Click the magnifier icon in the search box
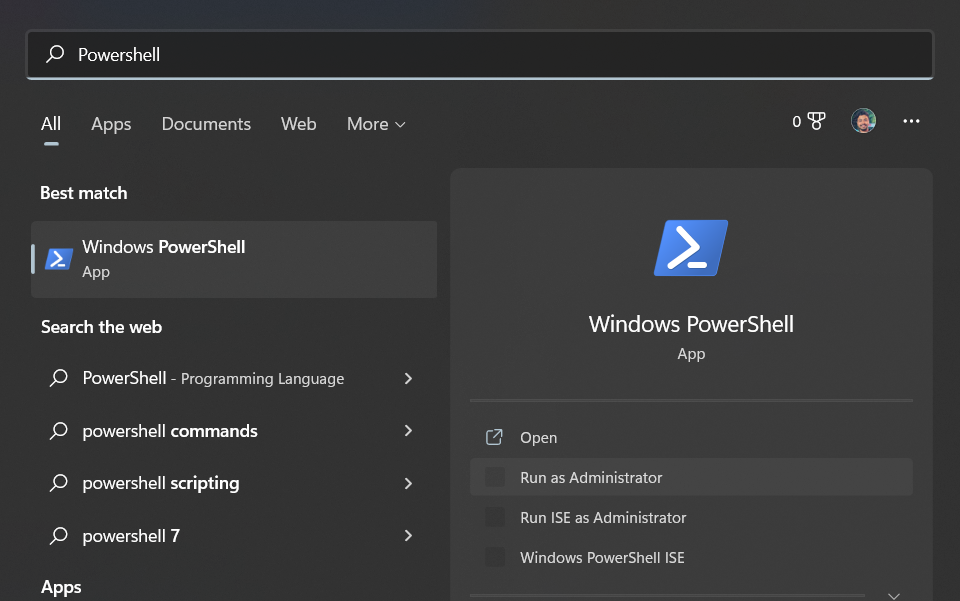960x601 pixels. pyautogui.click(x=56, y=54)
